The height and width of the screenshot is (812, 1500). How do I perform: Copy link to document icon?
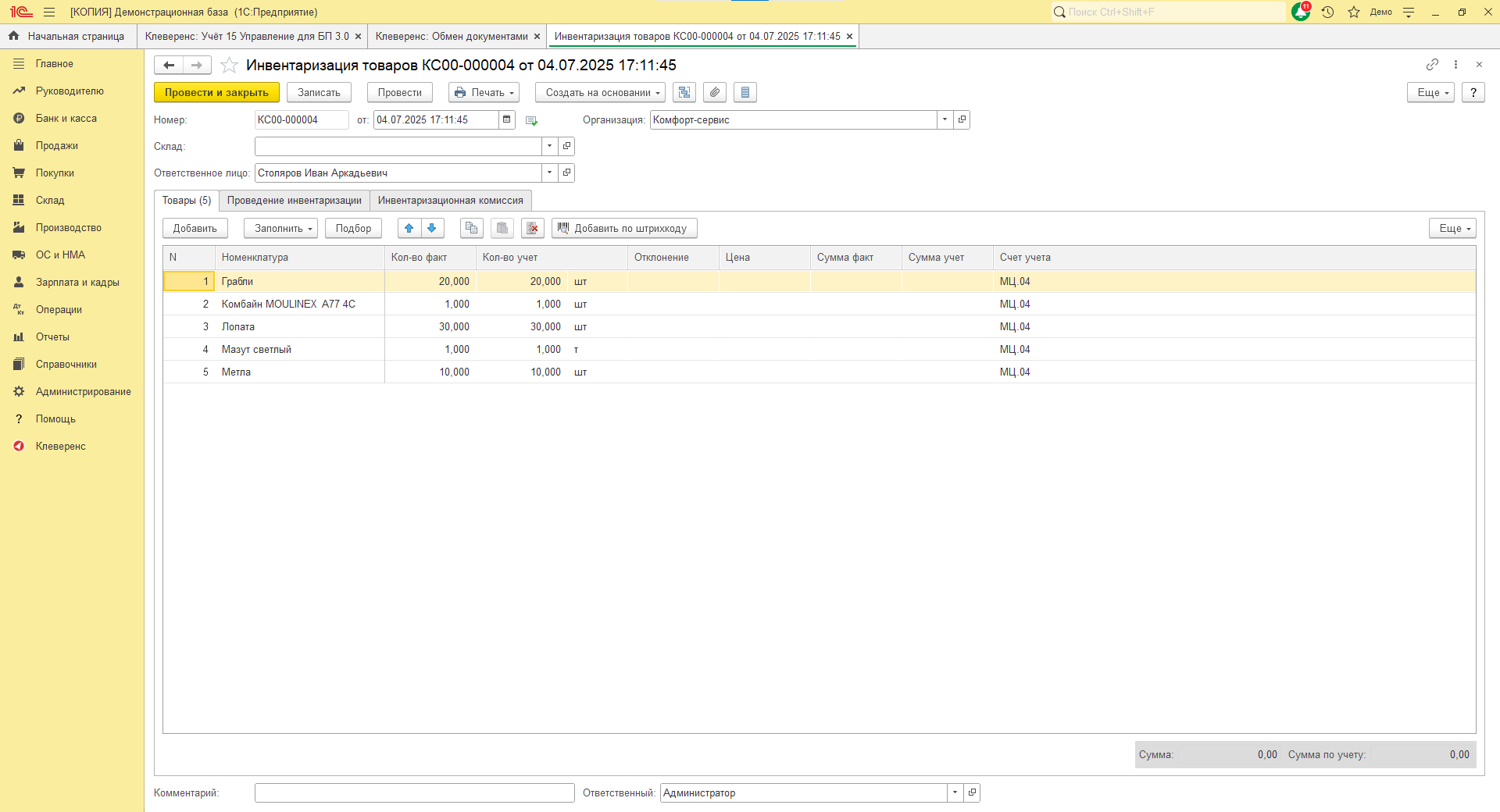1432,64
